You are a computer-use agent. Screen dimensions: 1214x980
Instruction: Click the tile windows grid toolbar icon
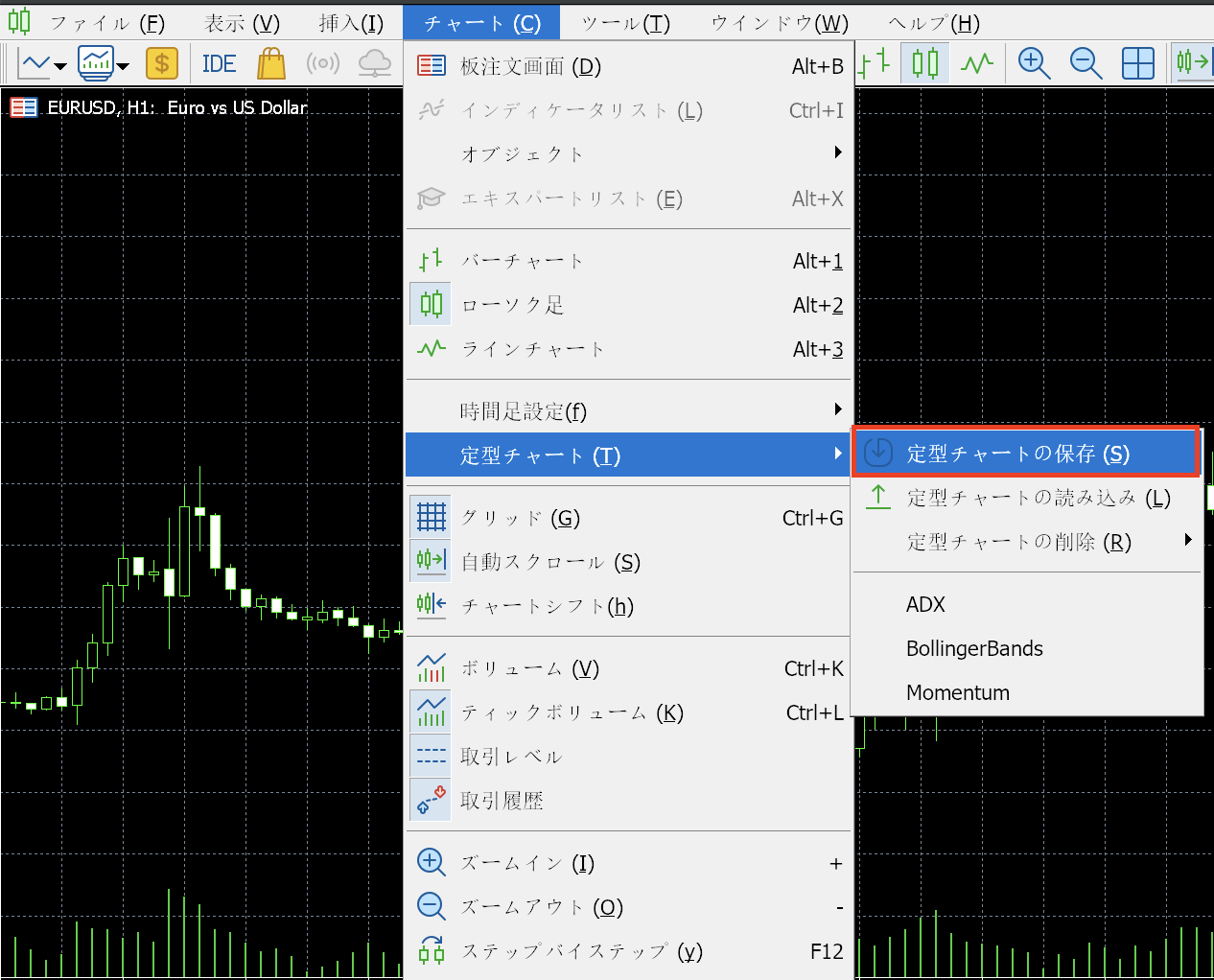pyautogui.click(x=1137, y=64)
